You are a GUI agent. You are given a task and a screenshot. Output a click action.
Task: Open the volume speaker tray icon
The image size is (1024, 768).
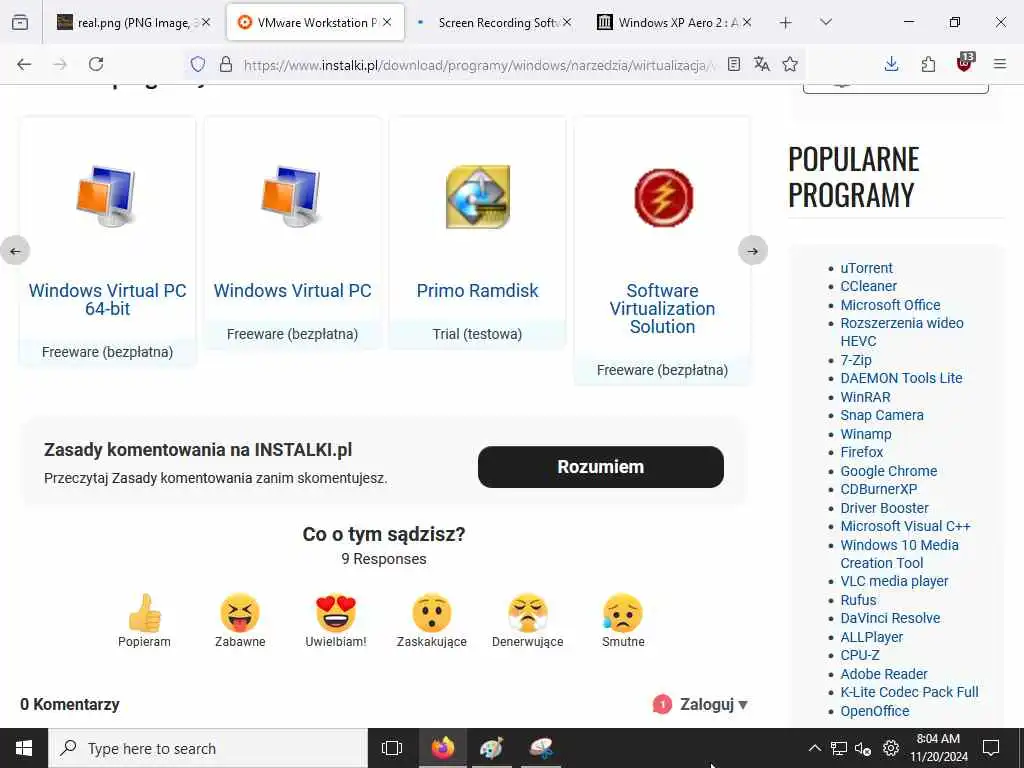click(863, 748)
